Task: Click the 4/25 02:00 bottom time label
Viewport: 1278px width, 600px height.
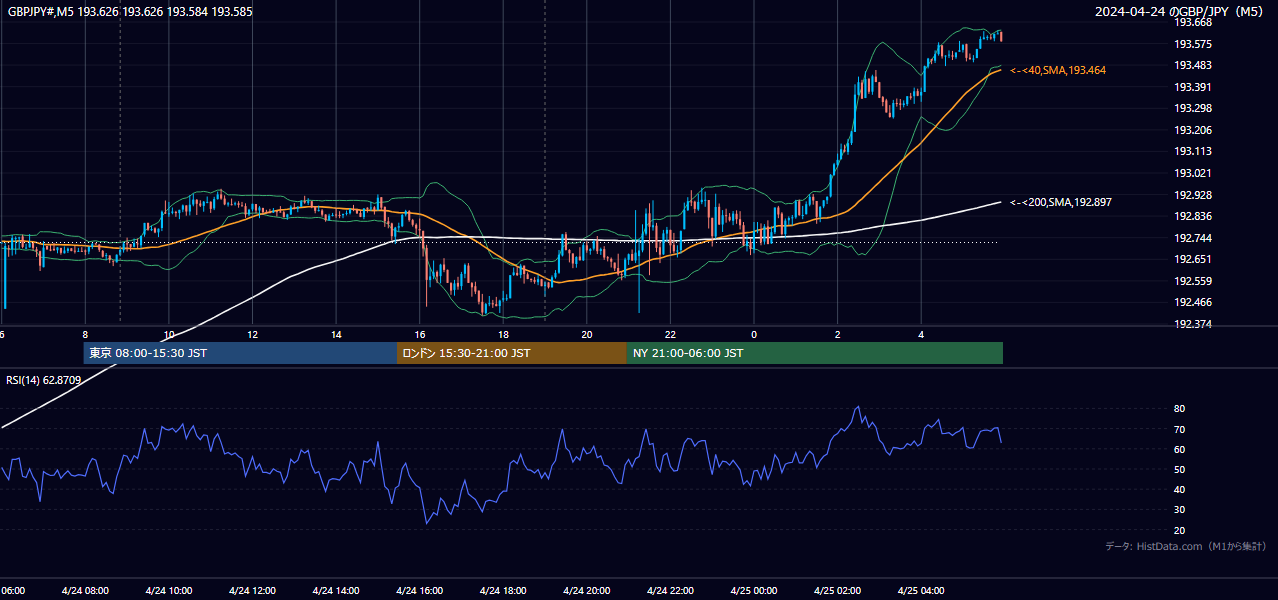Action: click(x=838, y=590)
